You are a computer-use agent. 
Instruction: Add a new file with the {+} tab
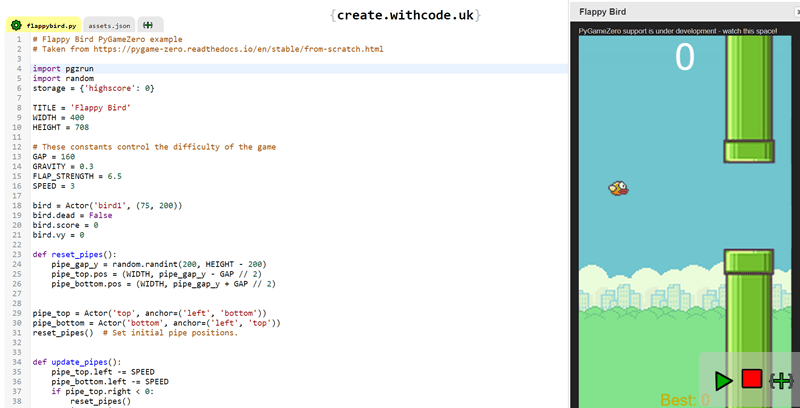(x=148, y=25)
